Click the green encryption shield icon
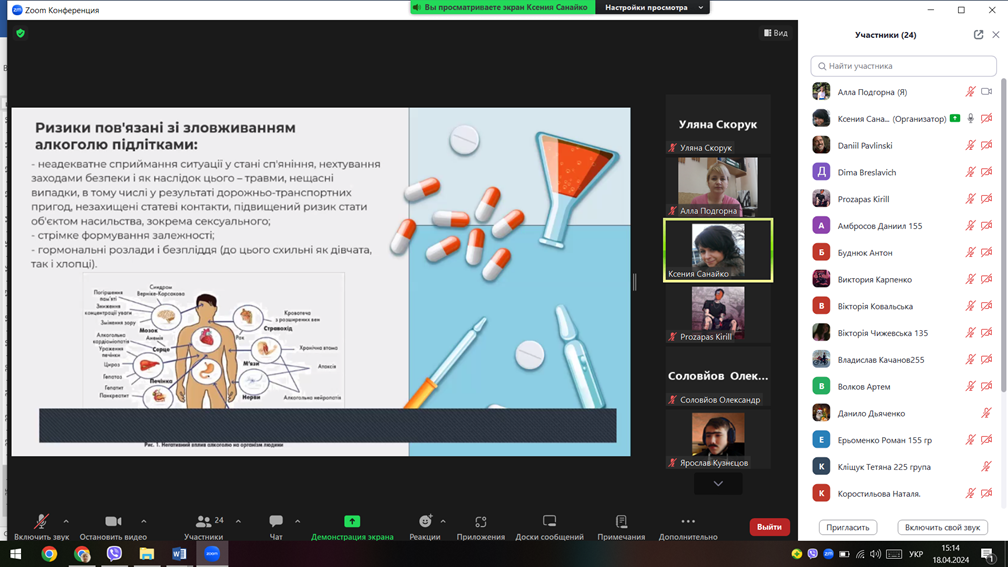 (21, 33)
